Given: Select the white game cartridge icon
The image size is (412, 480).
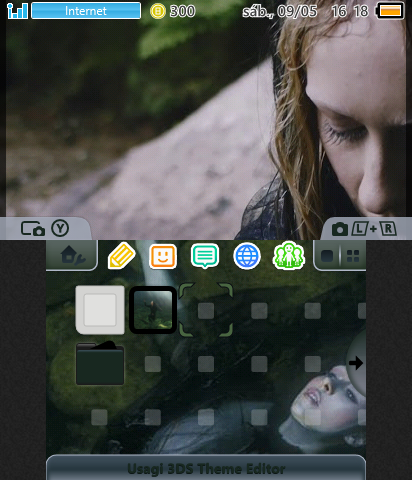Looking at the screenshot, I should (x=100, y=310).
